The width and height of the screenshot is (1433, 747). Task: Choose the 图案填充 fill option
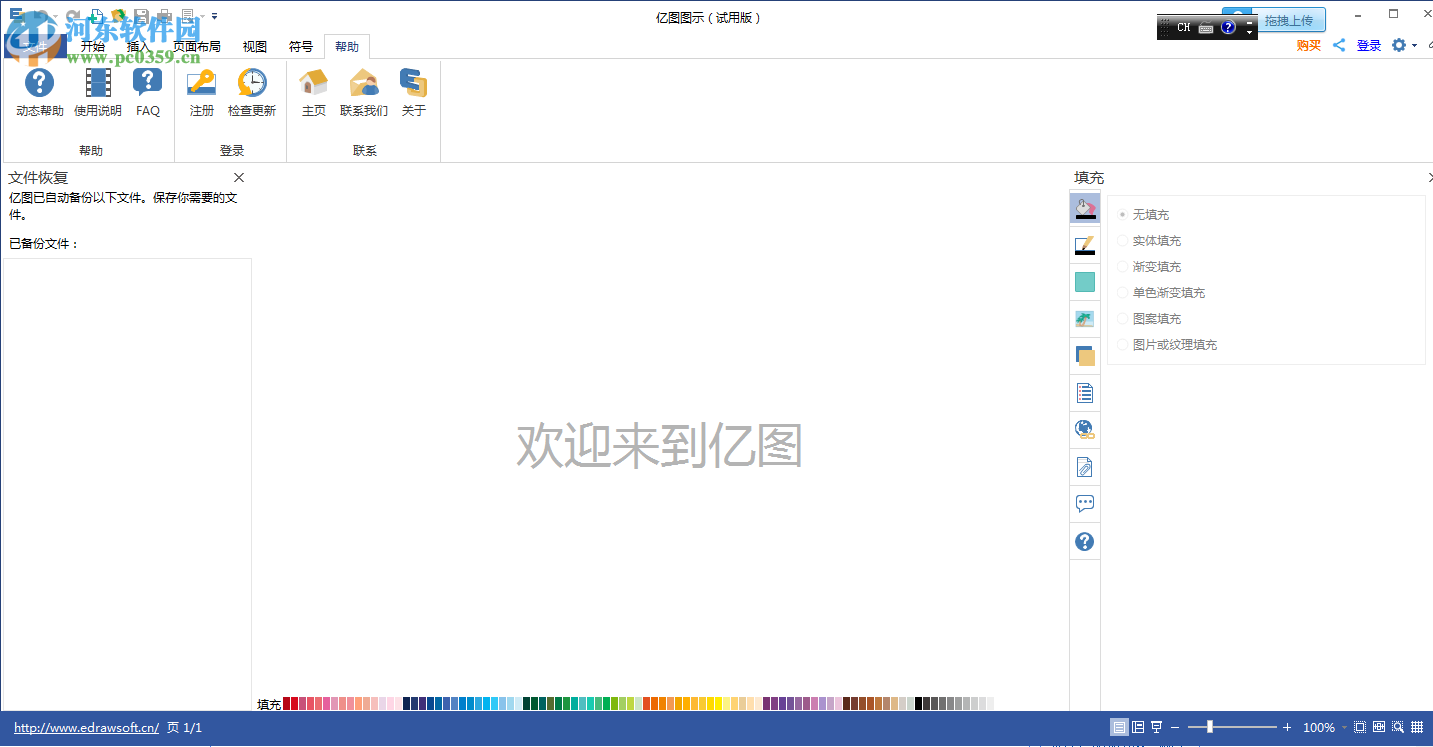[1122, 318]
